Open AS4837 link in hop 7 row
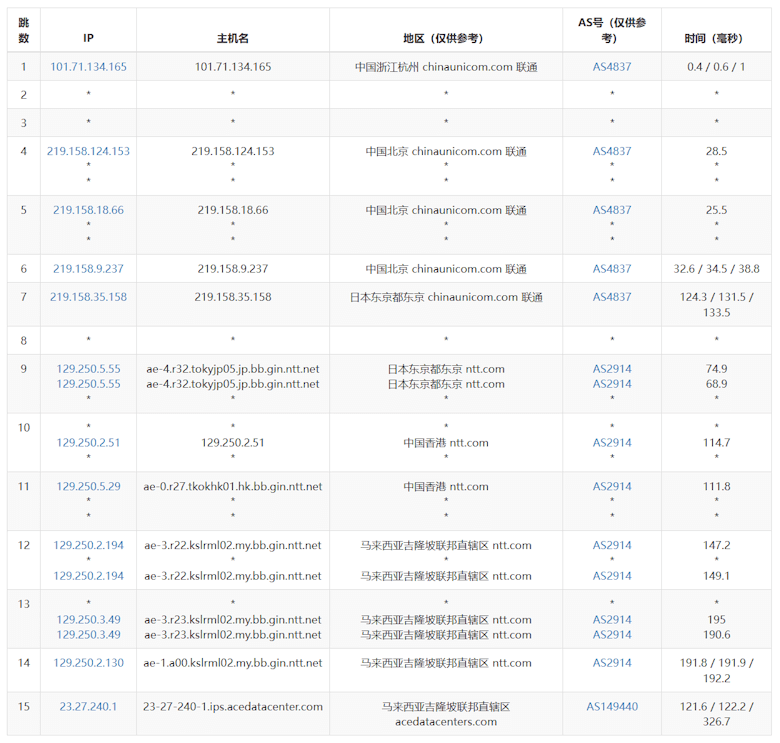Screen dimensions: 780x743 (x=612, y=297)
